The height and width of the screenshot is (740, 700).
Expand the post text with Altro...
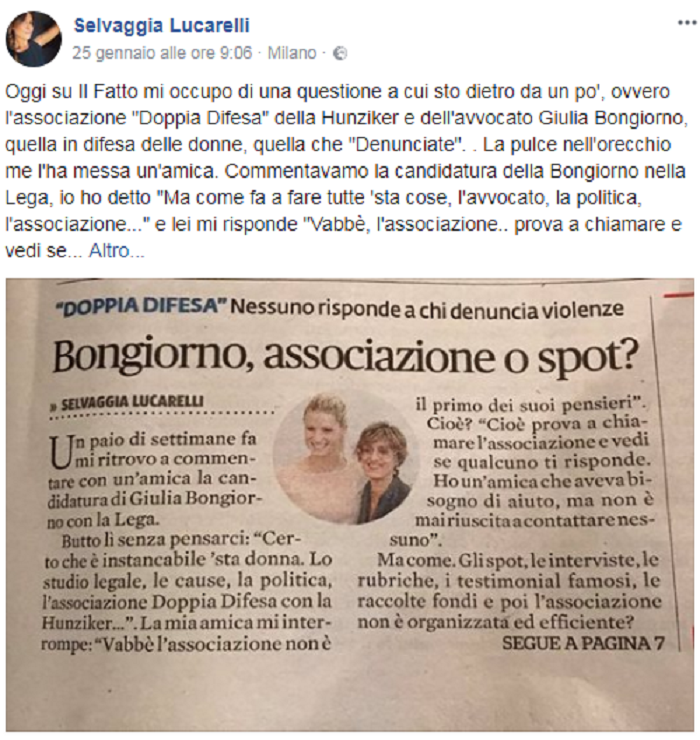coord(117,251)
